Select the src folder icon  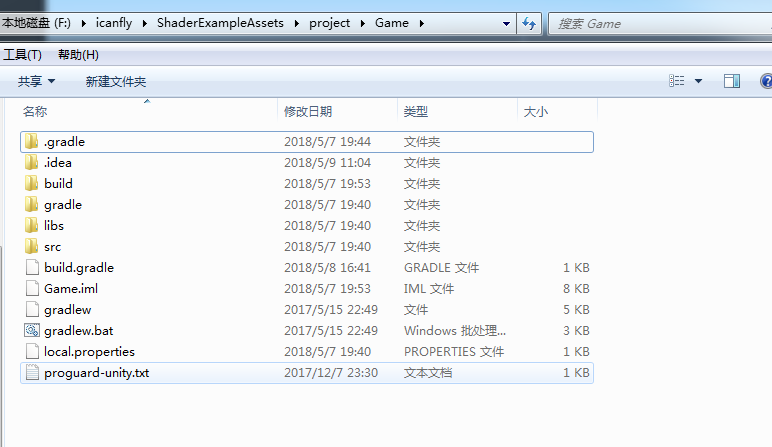point(32,247)
